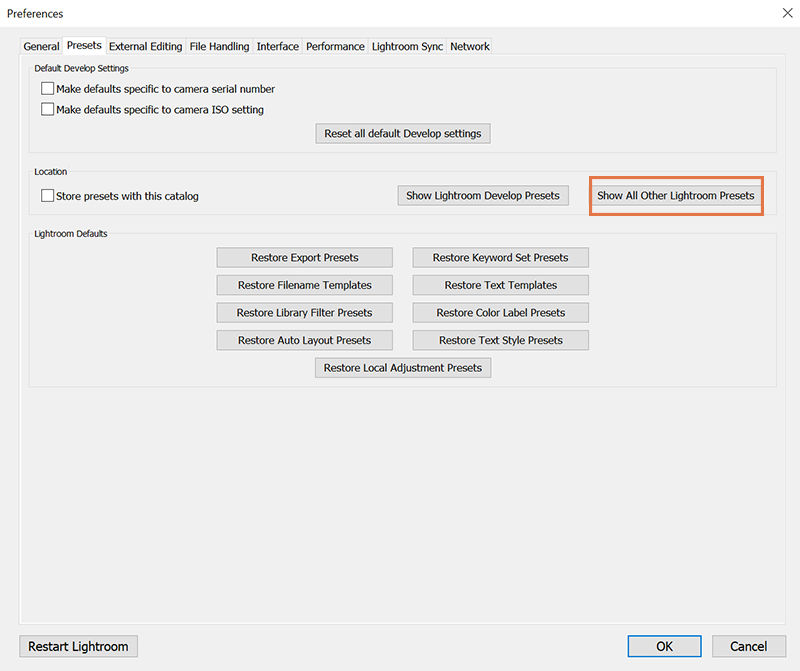The width and height of the screenshot is (800, 671).
Task: Enable defaults specific to camera ISO setting
Action: tap(47, 109)
